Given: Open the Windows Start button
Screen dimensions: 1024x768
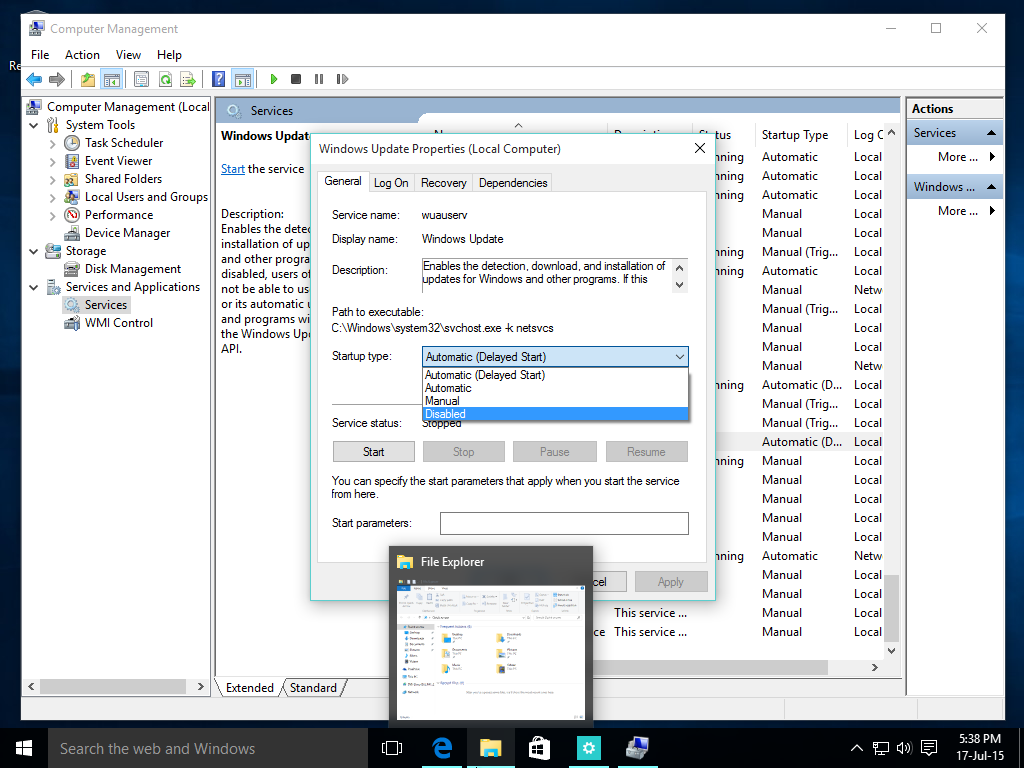Looking at the screenshot, I should 24,748.
